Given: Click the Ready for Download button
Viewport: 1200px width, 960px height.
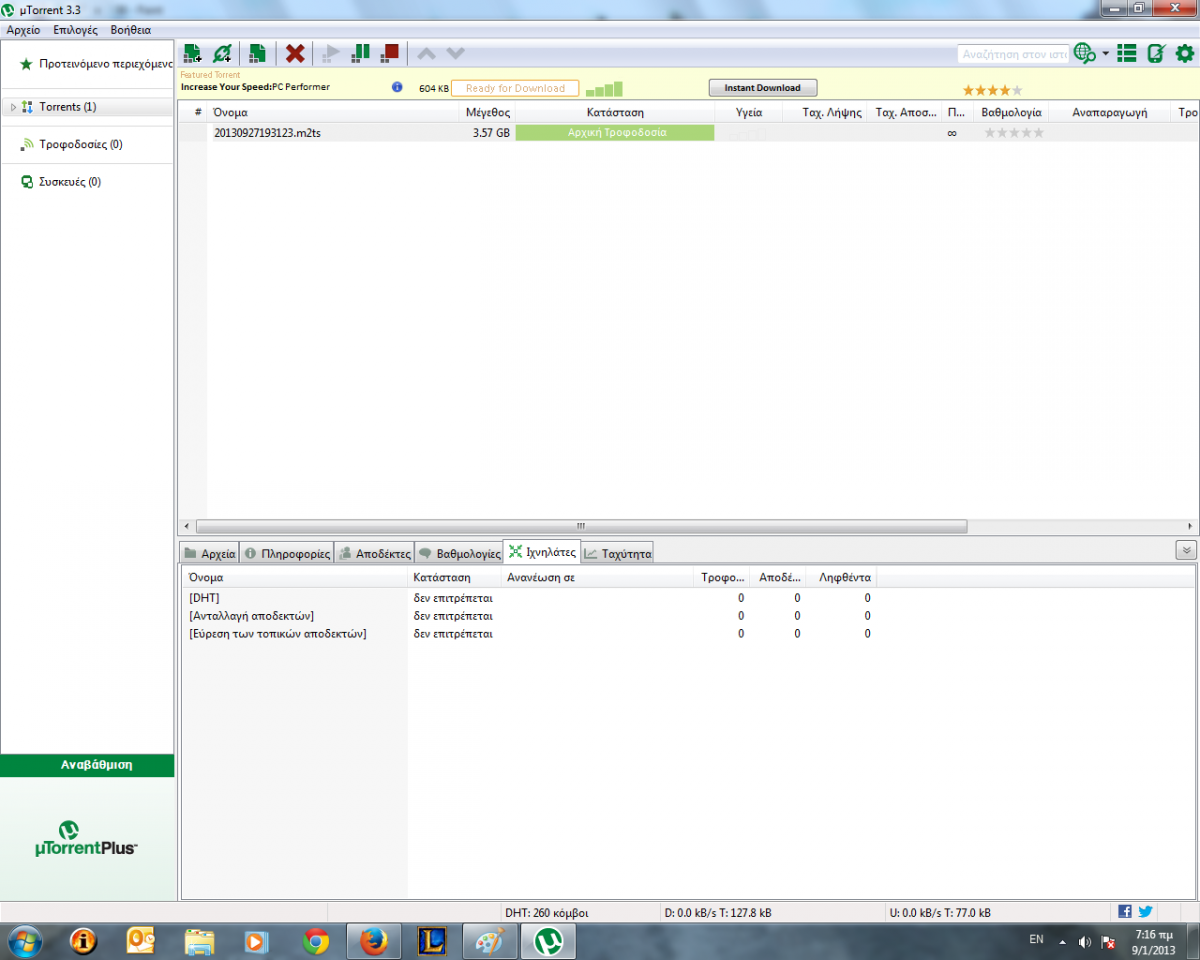Looking at the screenshot, I should pyautogui.click(x=515, y=88).
